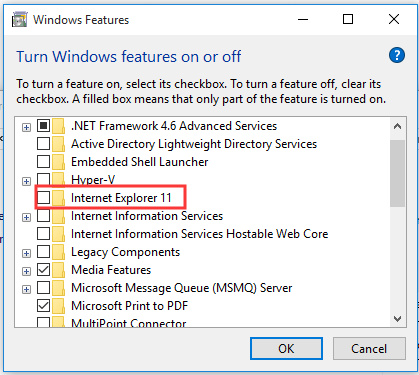Click the .NET Framework 4.6 folder icon

pos(58,126)
